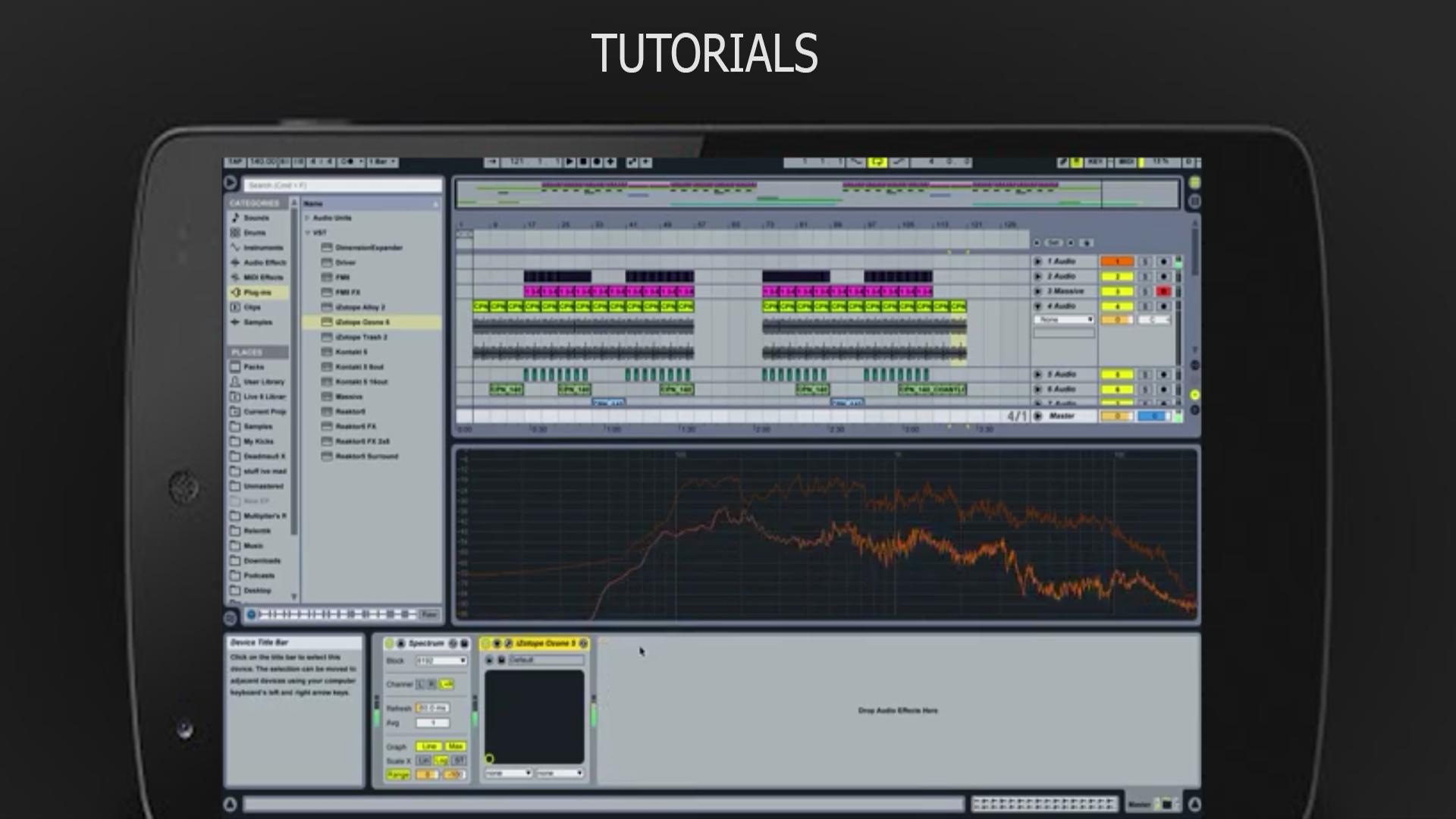
Task: Toggle the MIDI map mode switch
Action: click(x=1126, y=162)
